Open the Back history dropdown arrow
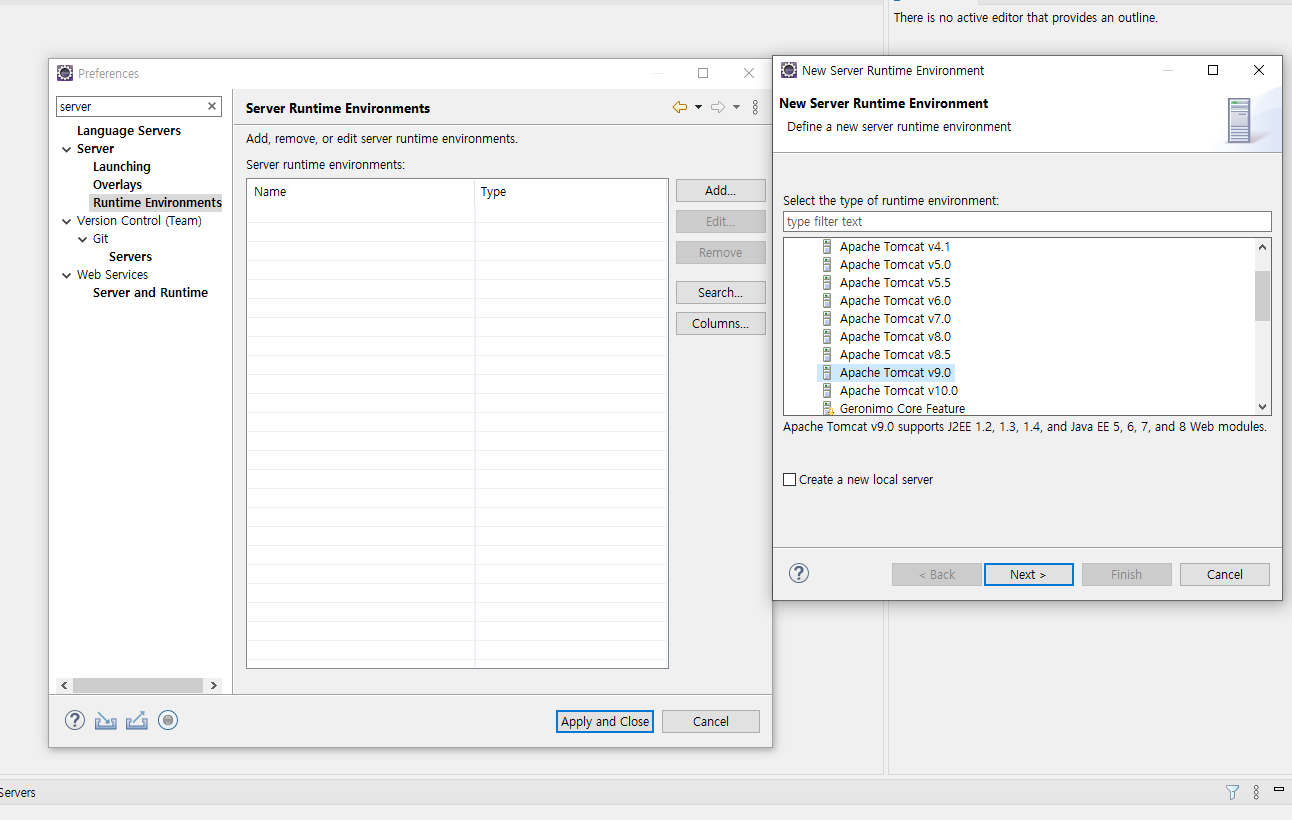The height and width of the screenshot is (820, 1292). (698, 107)
